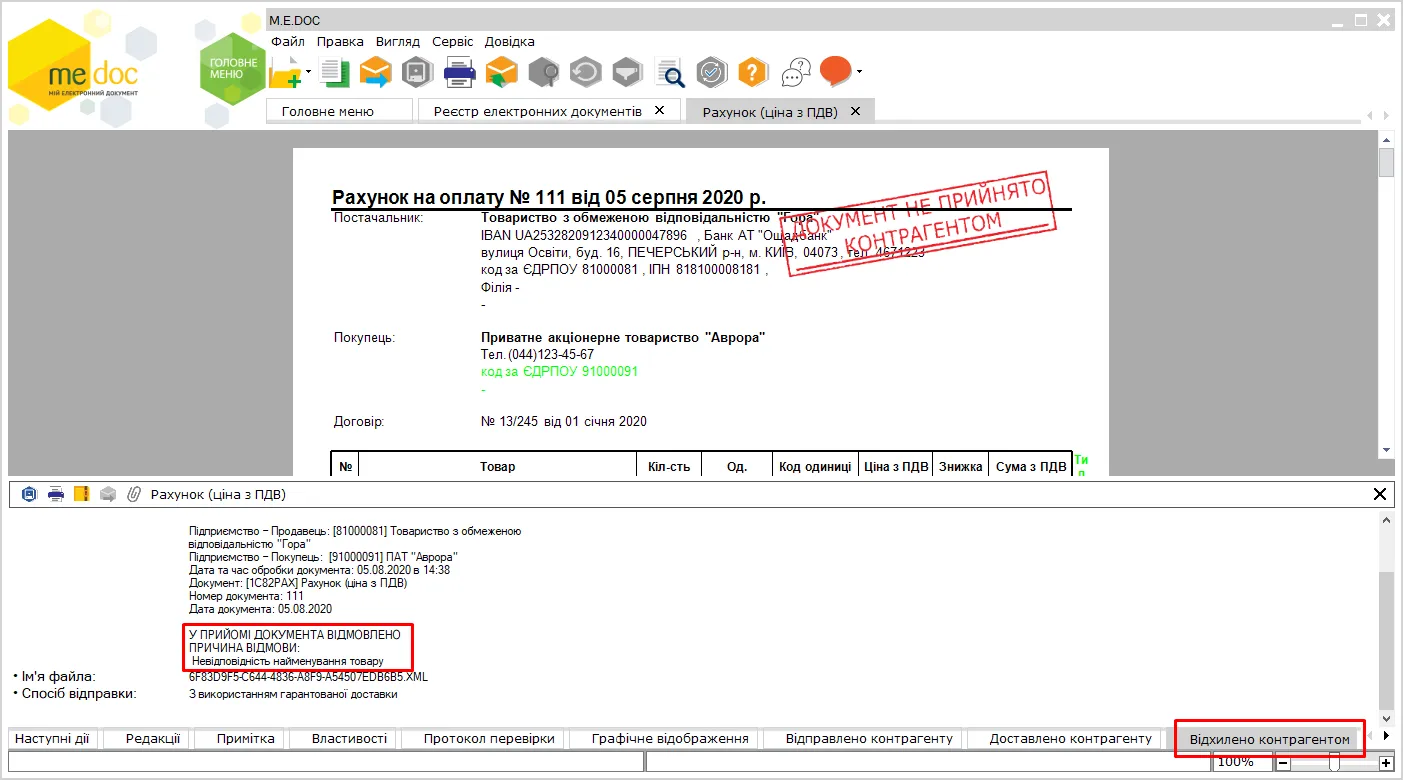Switch to Головне меню tab

tap(339, 111)
